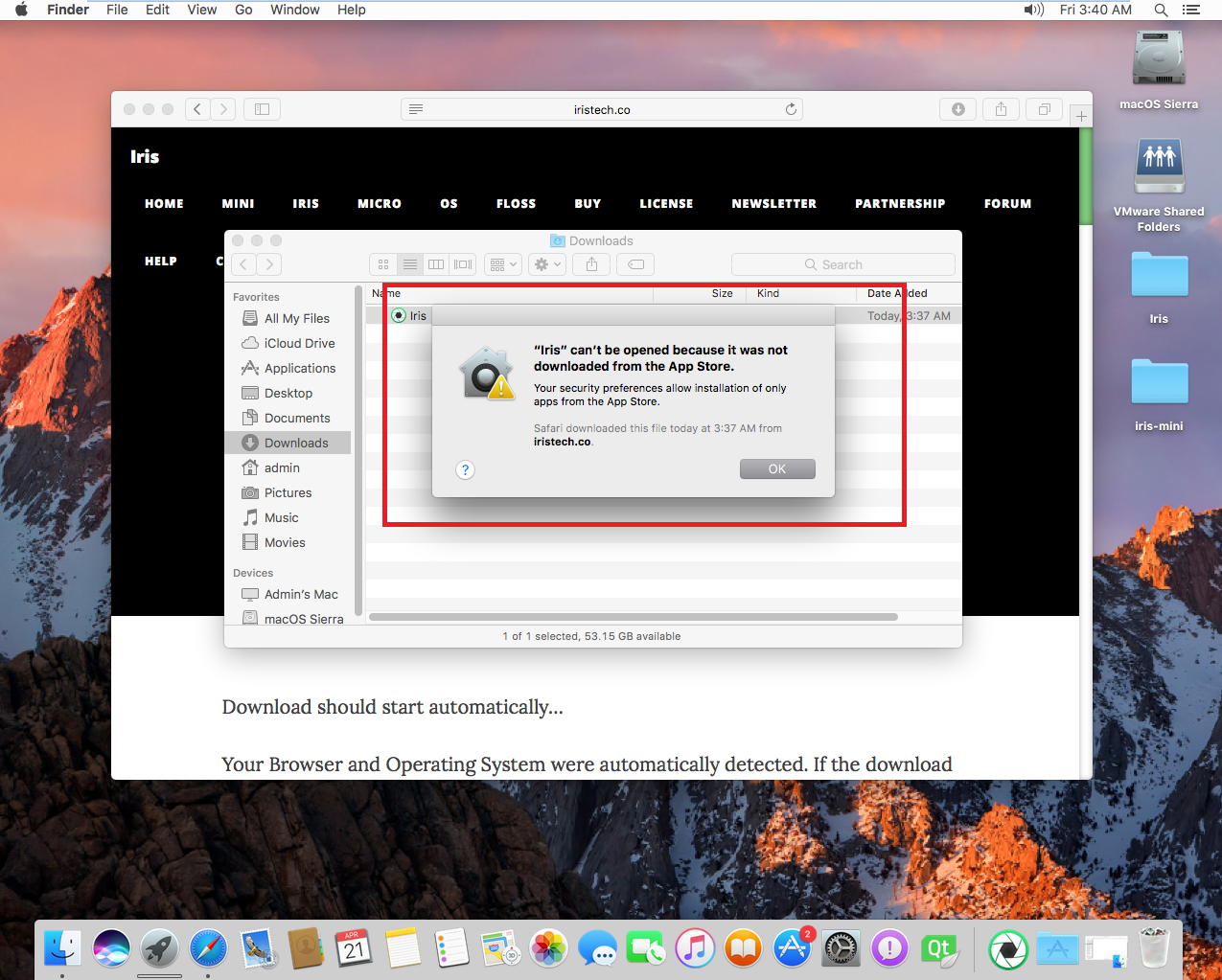Open iBooks from the Dock
Image resolution: width=1222 pixels, height=980 pixels.
(x=744, y=948)
